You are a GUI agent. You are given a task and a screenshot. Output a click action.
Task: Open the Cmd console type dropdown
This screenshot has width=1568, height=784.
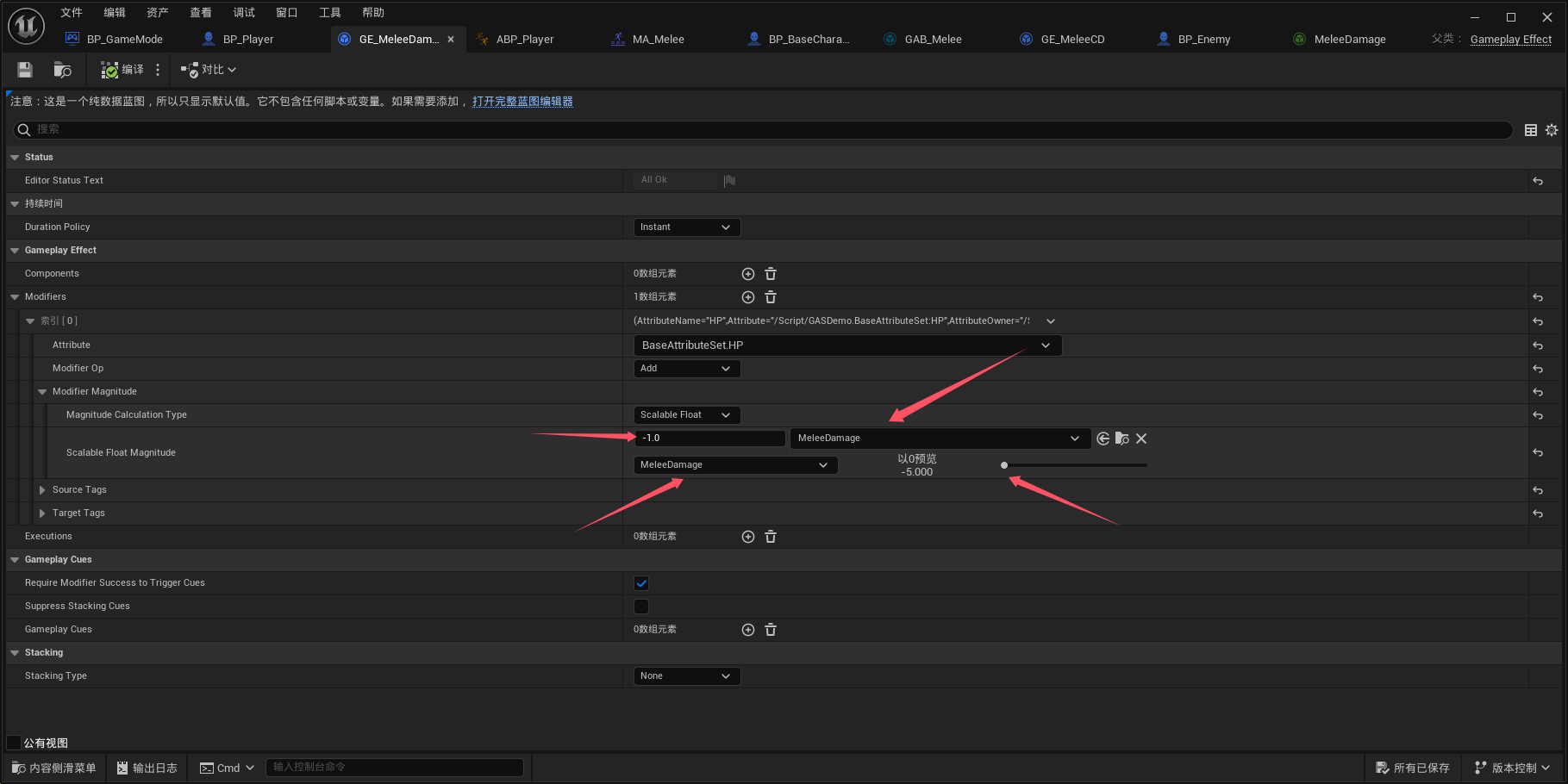coord(228,768)
